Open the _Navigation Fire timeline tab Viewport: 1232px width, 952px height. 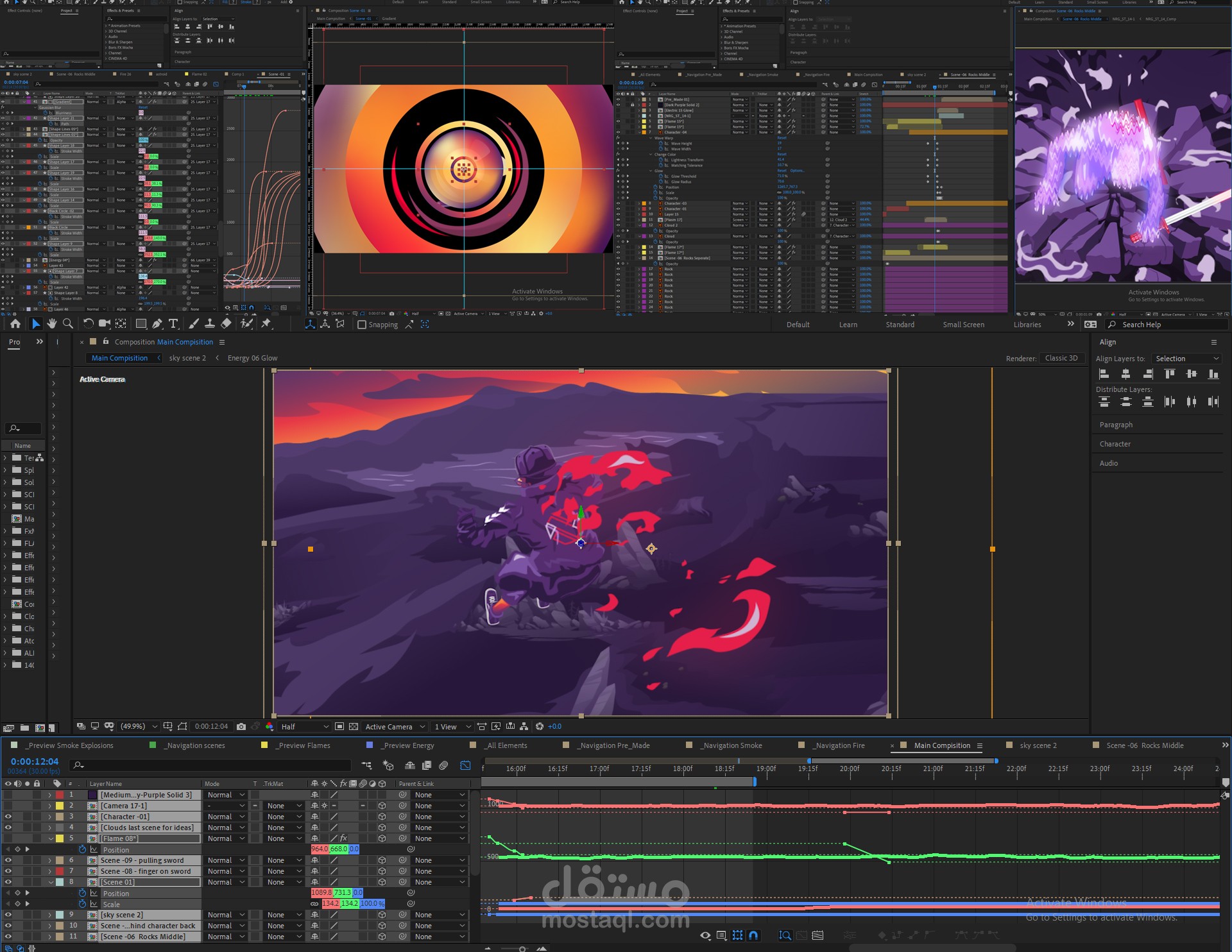click(x=839, y=745)
